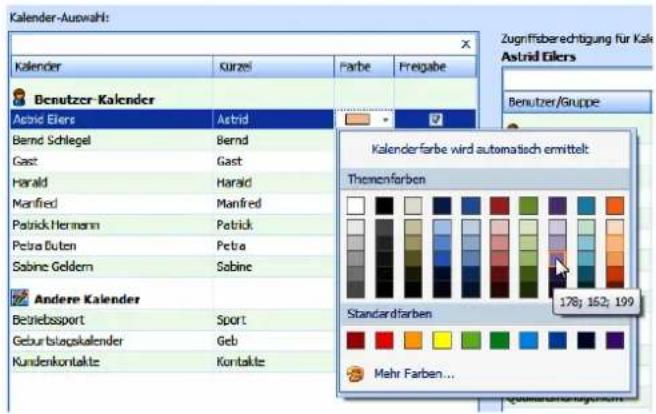This screenshot has height=414, width=656.
Task: Select the Manfred calendar row
Action: tap(172, 204)
